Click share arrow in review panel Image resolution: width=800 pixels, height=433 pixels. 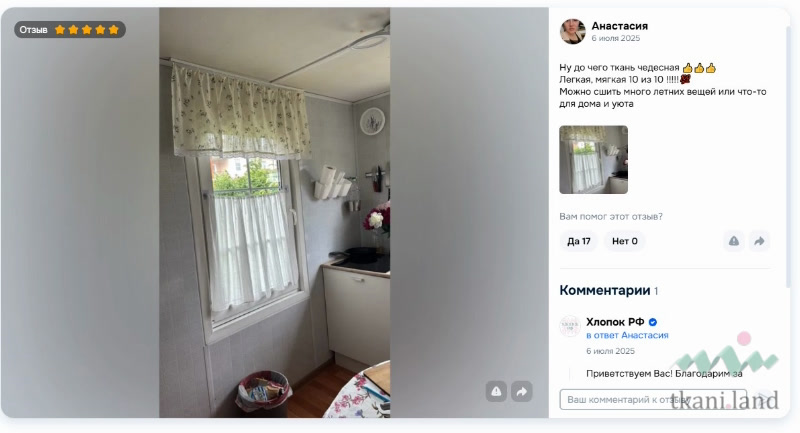(759, 241)
